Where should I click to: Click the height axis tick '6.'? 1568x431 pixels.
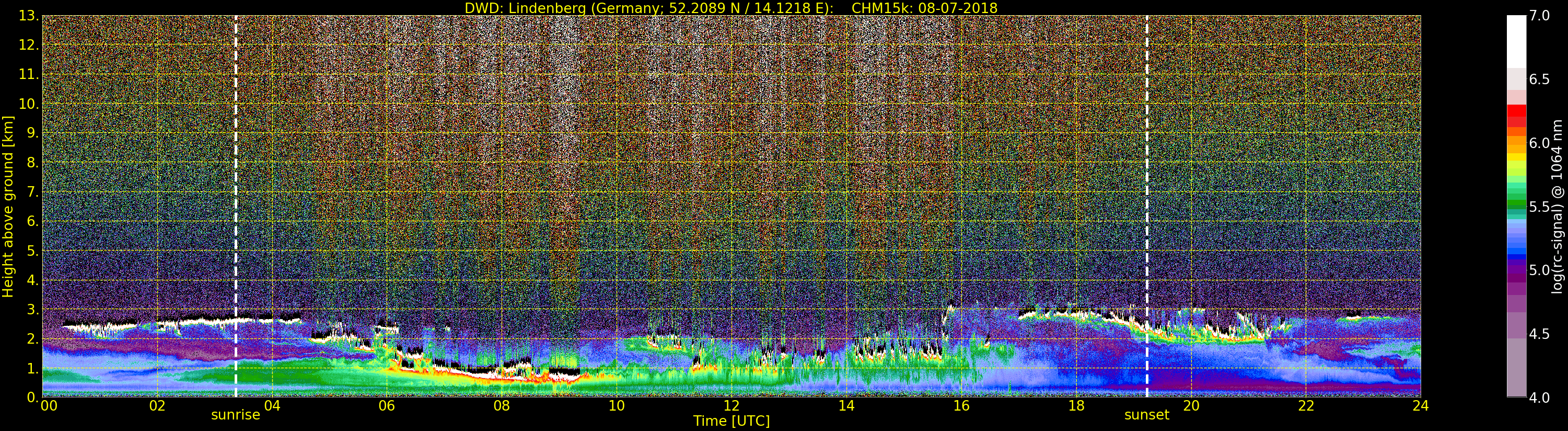[x=33, y=221]
